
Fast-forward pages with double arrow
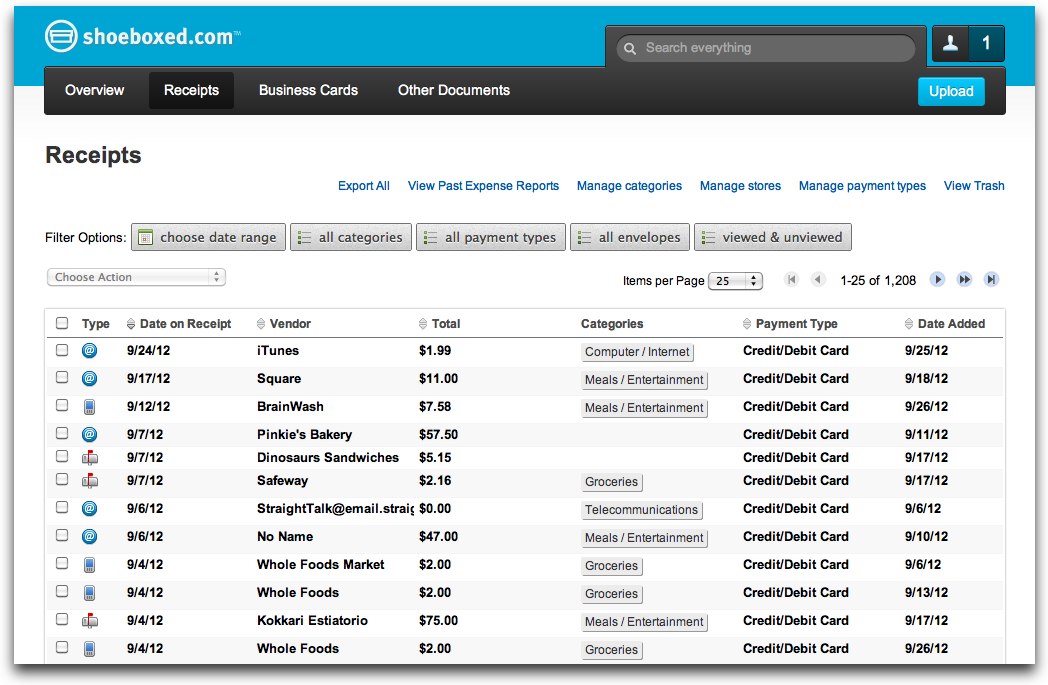coord(964,279)
